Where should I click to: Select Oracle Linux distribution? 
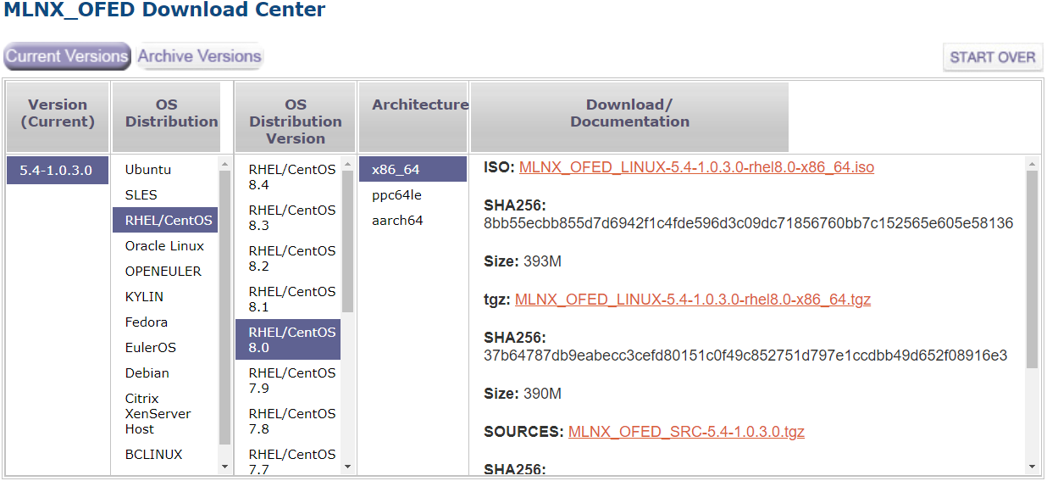click(164, 246)
